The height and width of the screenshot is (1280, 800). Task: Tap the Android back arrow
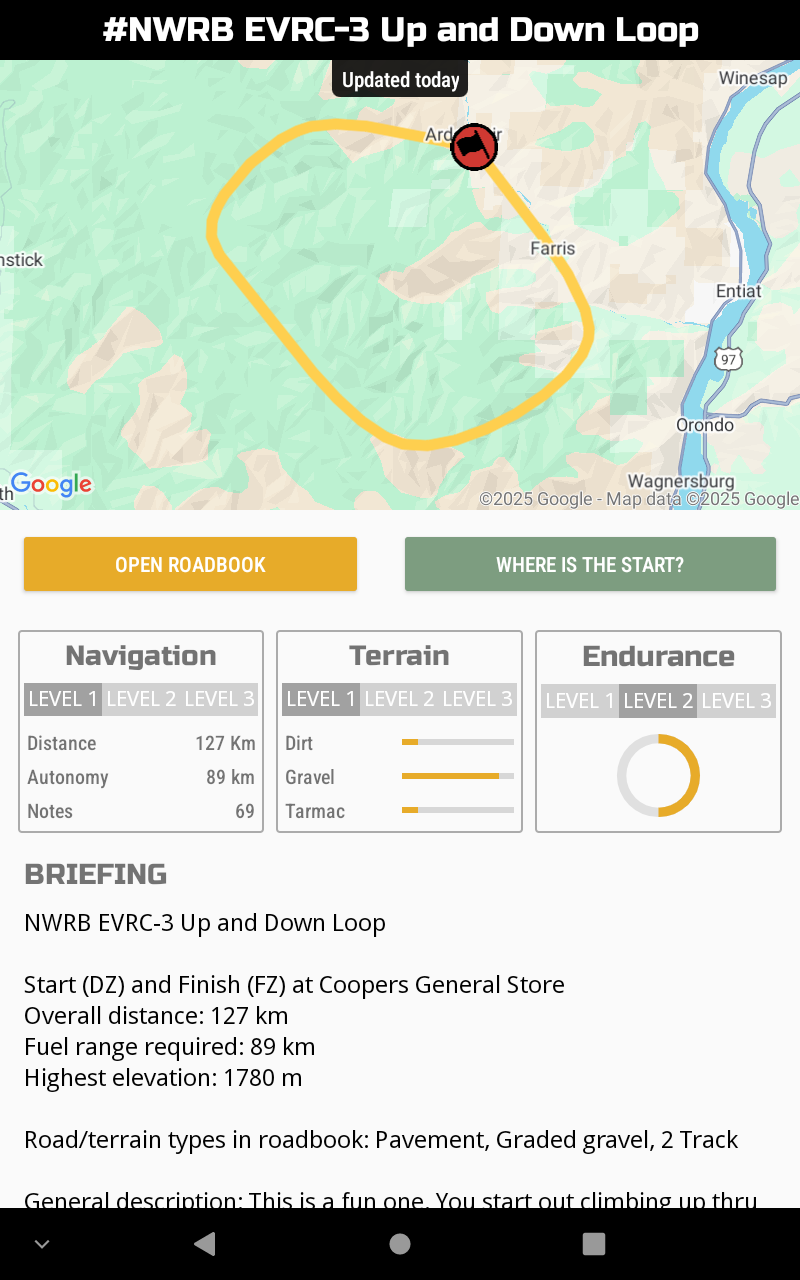click(204, 1243)
